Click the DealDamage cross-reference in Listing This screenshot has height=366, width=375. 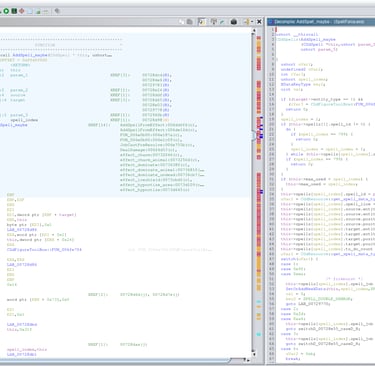[x=148, y=150]
